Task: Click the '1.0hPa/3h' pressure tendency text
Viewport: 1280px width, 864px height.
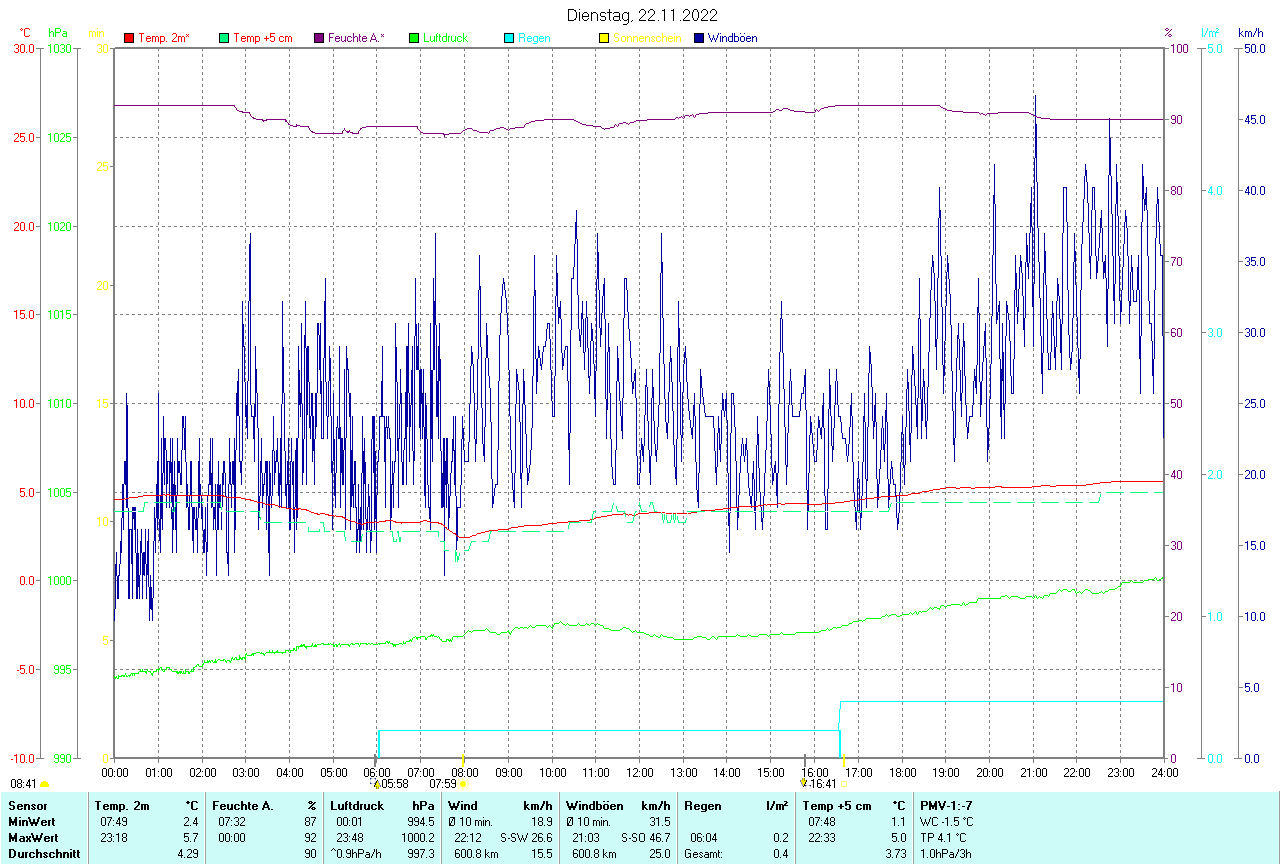Action: pos(946,854)
